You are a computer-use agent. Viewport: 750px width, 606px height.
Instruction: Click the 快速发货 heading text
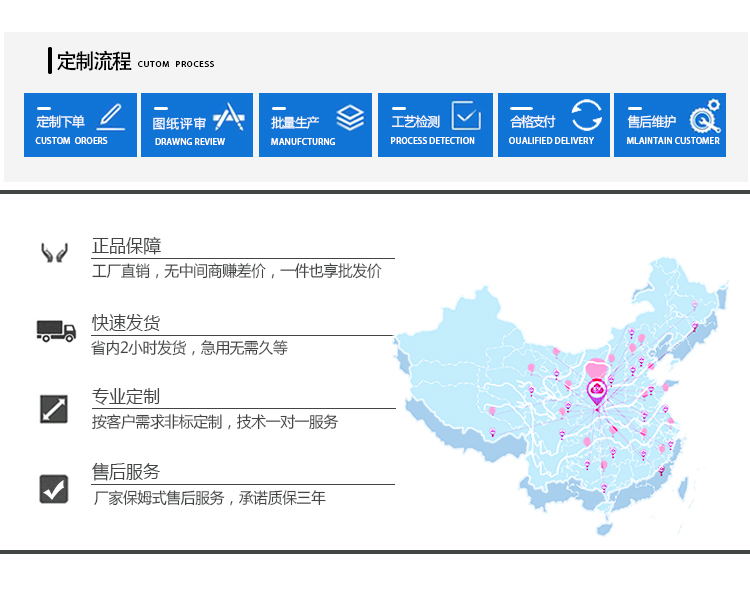click(126, 323)
